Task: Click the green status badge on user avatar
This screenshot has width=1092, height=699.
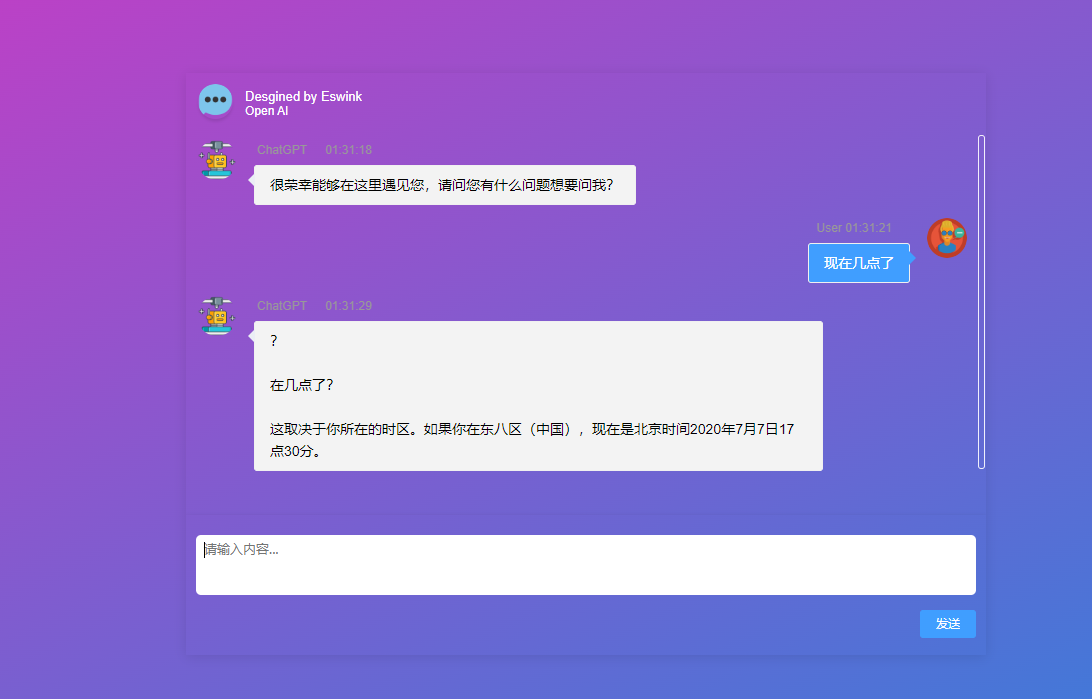Action: tap(959, 233)
